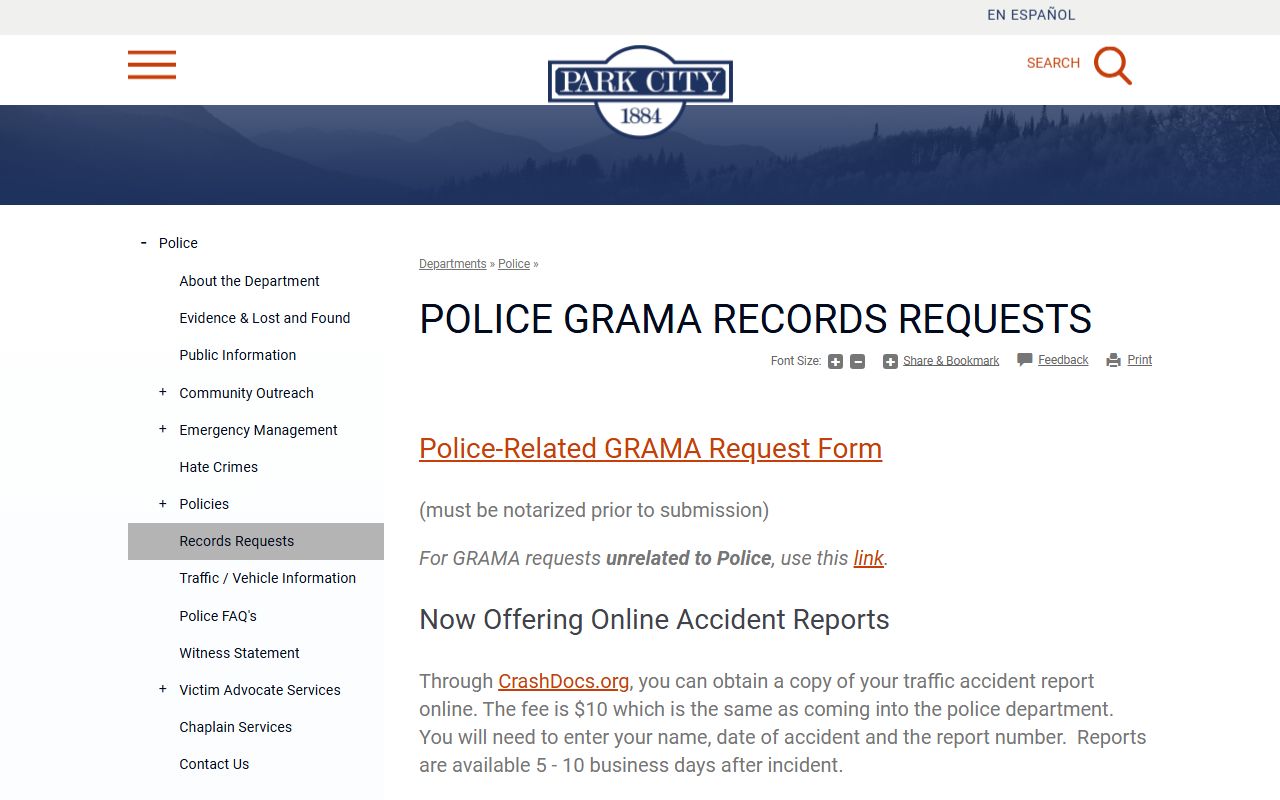Open Community Outreach page
This screenshot has height=800, width=1280.
pos(246,393)
